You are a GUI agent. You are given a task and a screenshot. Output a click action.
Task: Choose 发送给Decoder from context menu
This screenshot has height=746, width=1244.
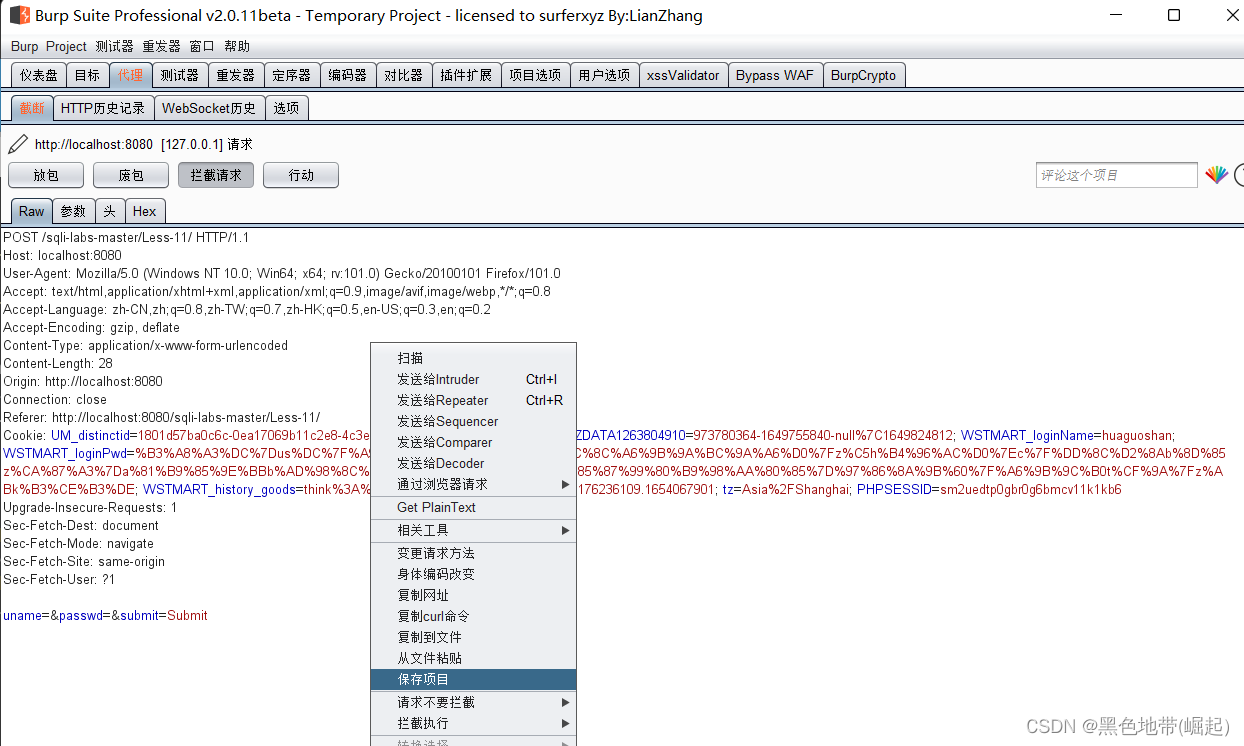[473, 463]
